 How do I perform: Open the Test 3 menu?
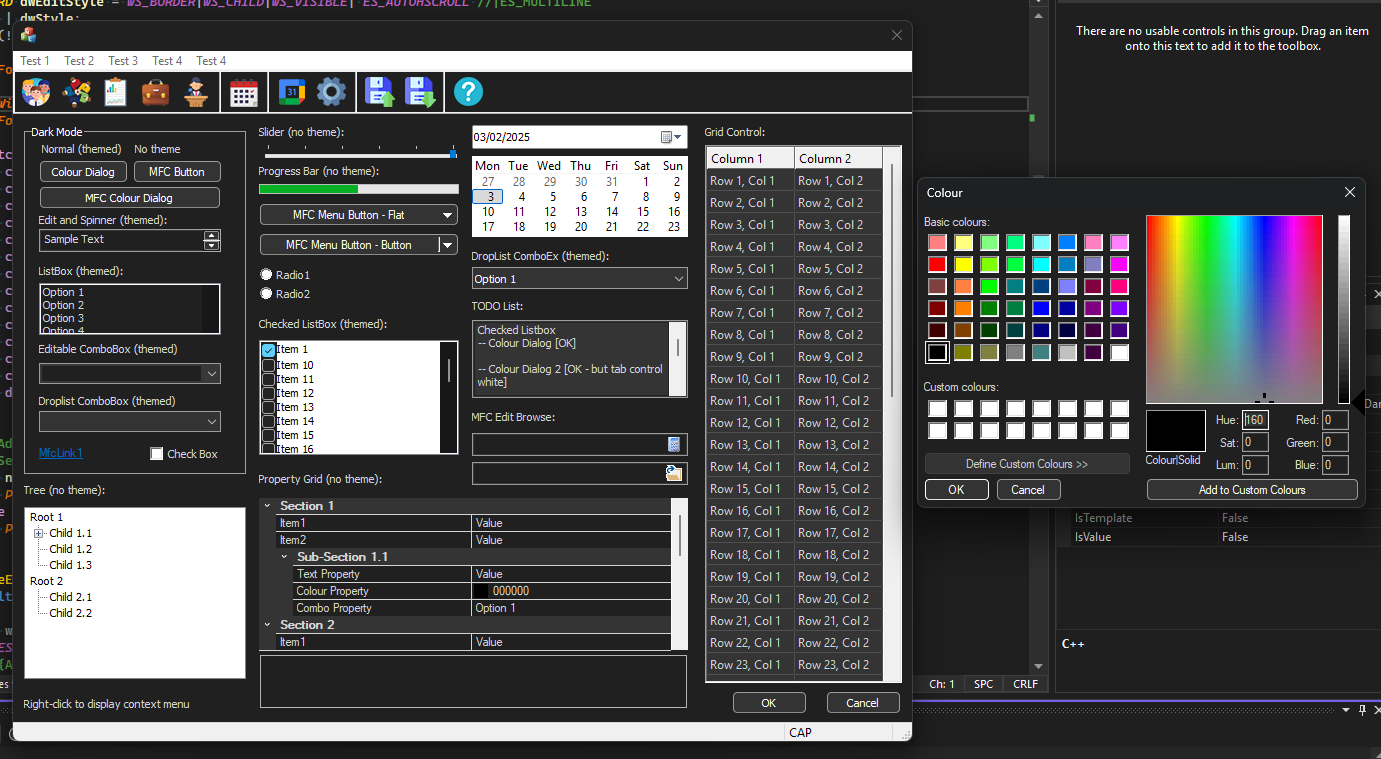[x=123, y=61]
